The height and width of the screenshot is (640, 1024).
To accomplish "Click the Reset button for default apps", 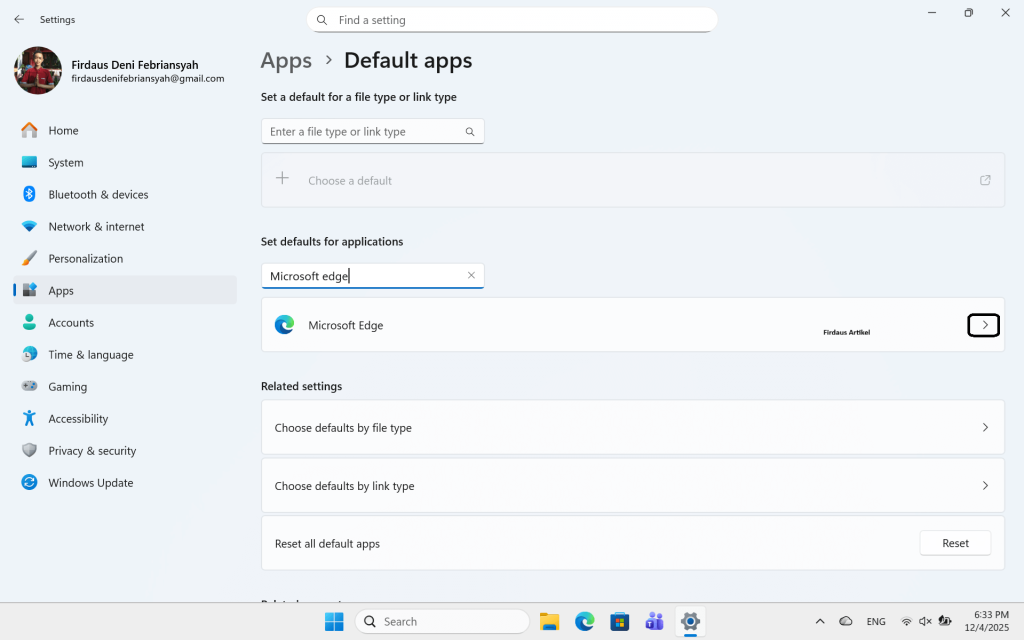I will (955, 543).
